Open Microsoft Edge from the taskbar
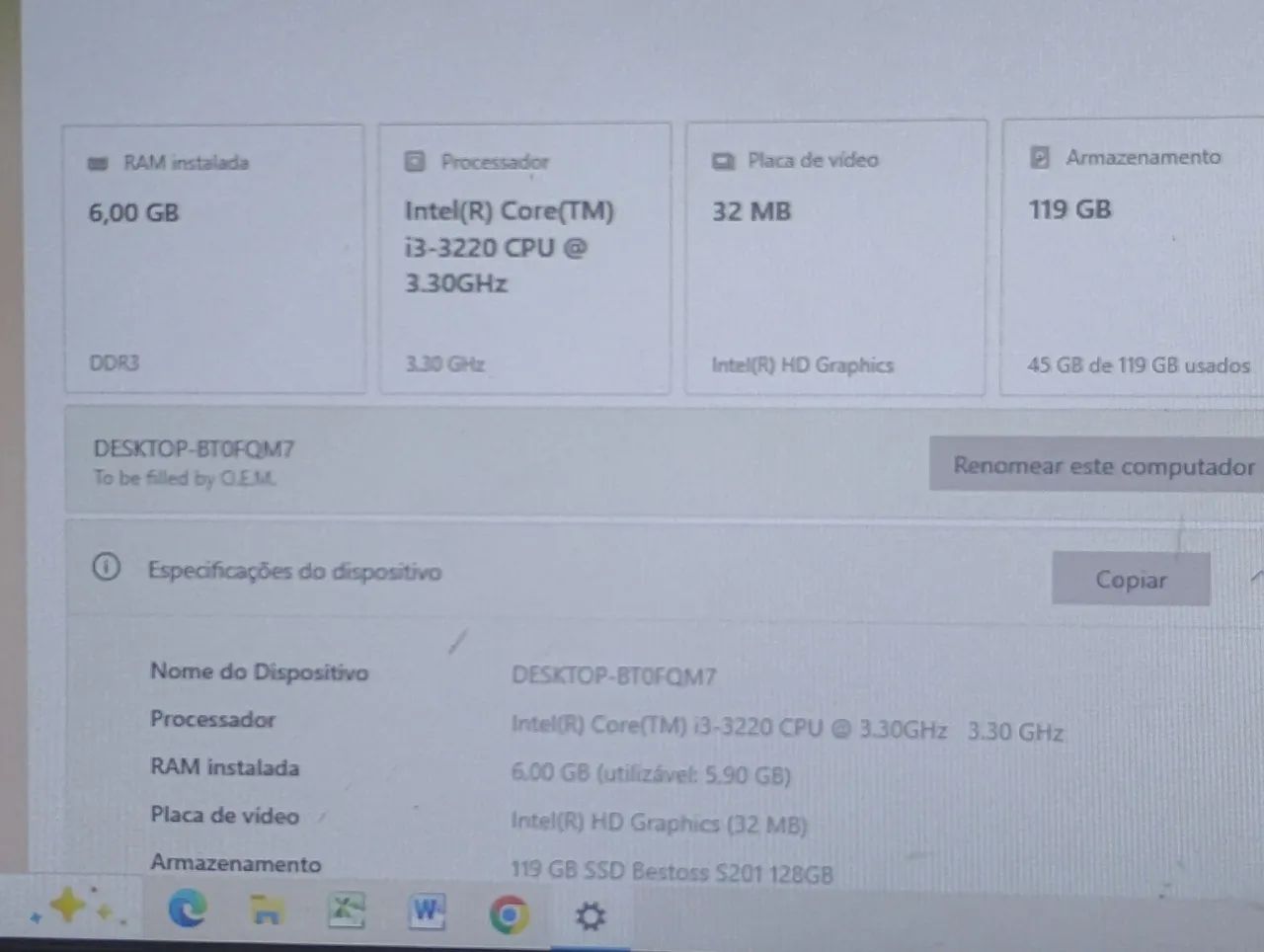The height and width of the screenshot is (952, 1264). click(188, 912)
